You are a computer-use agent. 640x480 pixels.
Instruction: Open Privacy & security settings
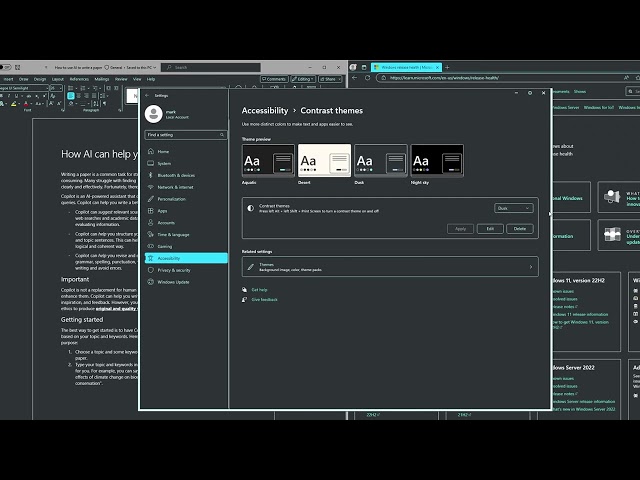186,270
